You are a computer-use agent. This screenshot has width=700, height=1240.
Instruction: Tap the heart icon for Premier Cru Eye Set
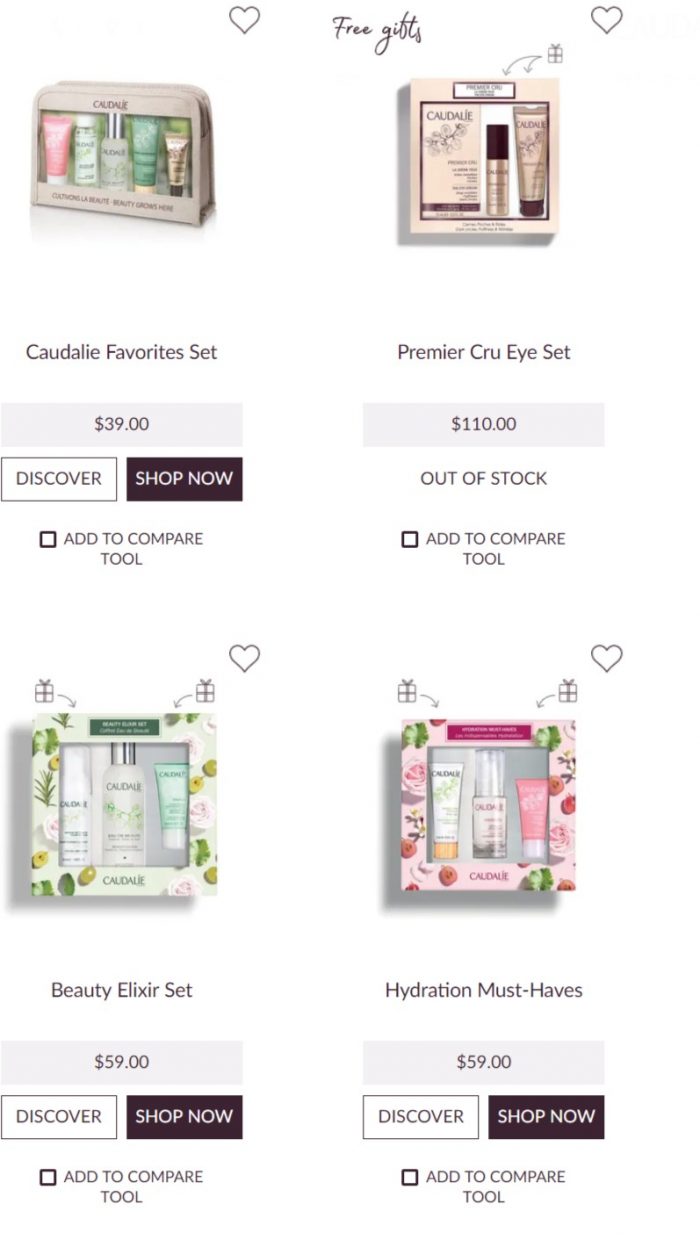(606, 19)
